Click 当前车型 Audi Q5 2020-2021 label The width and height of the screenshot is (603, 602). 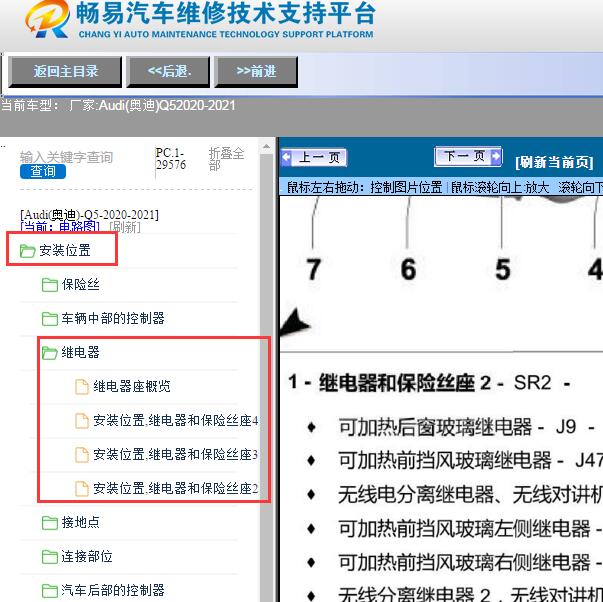click(x=118, y=106)
